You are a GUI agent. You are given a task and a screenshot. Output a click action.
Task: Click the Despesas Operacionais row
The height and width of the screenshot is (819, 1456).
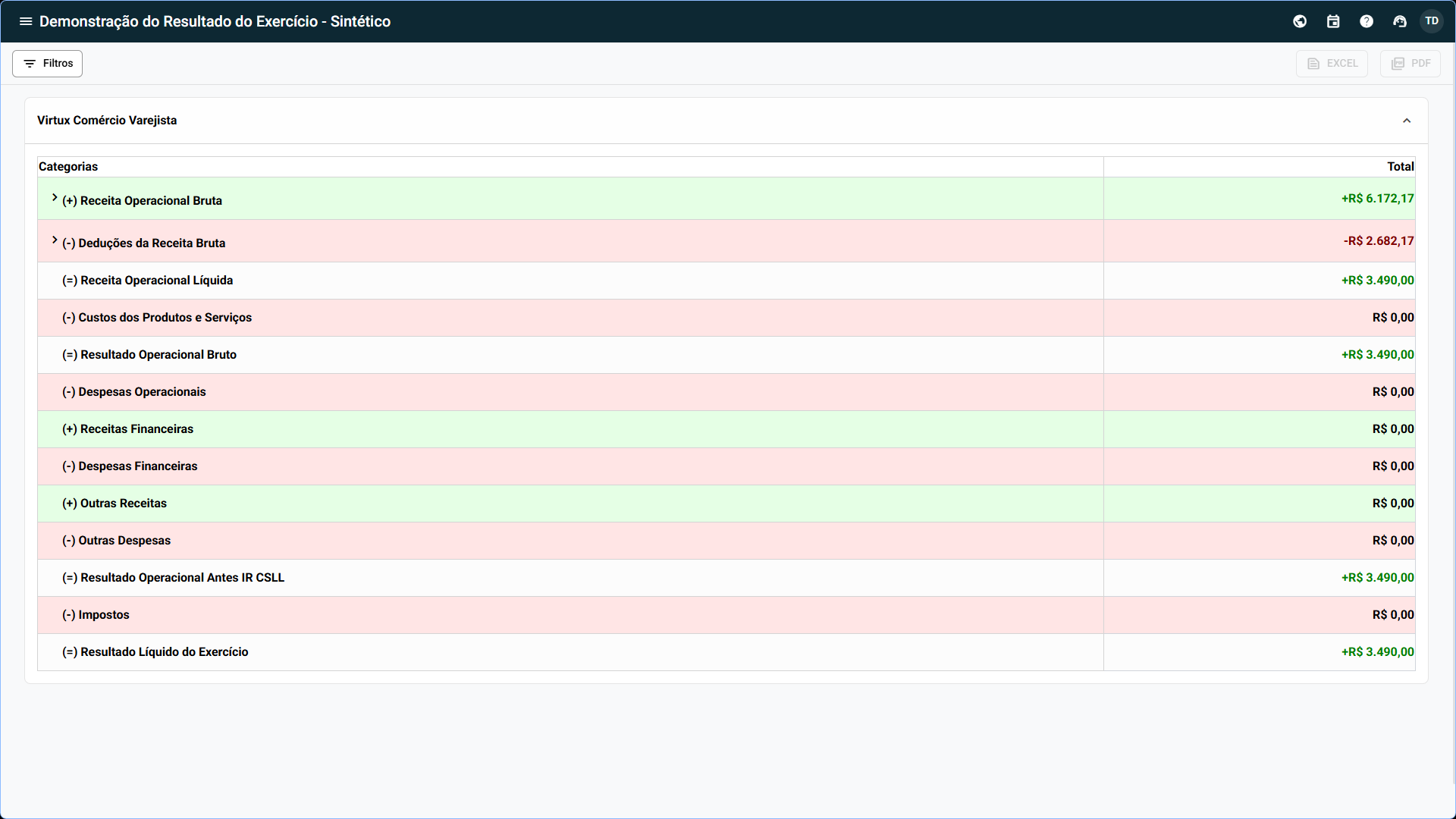tap(134, 392)
